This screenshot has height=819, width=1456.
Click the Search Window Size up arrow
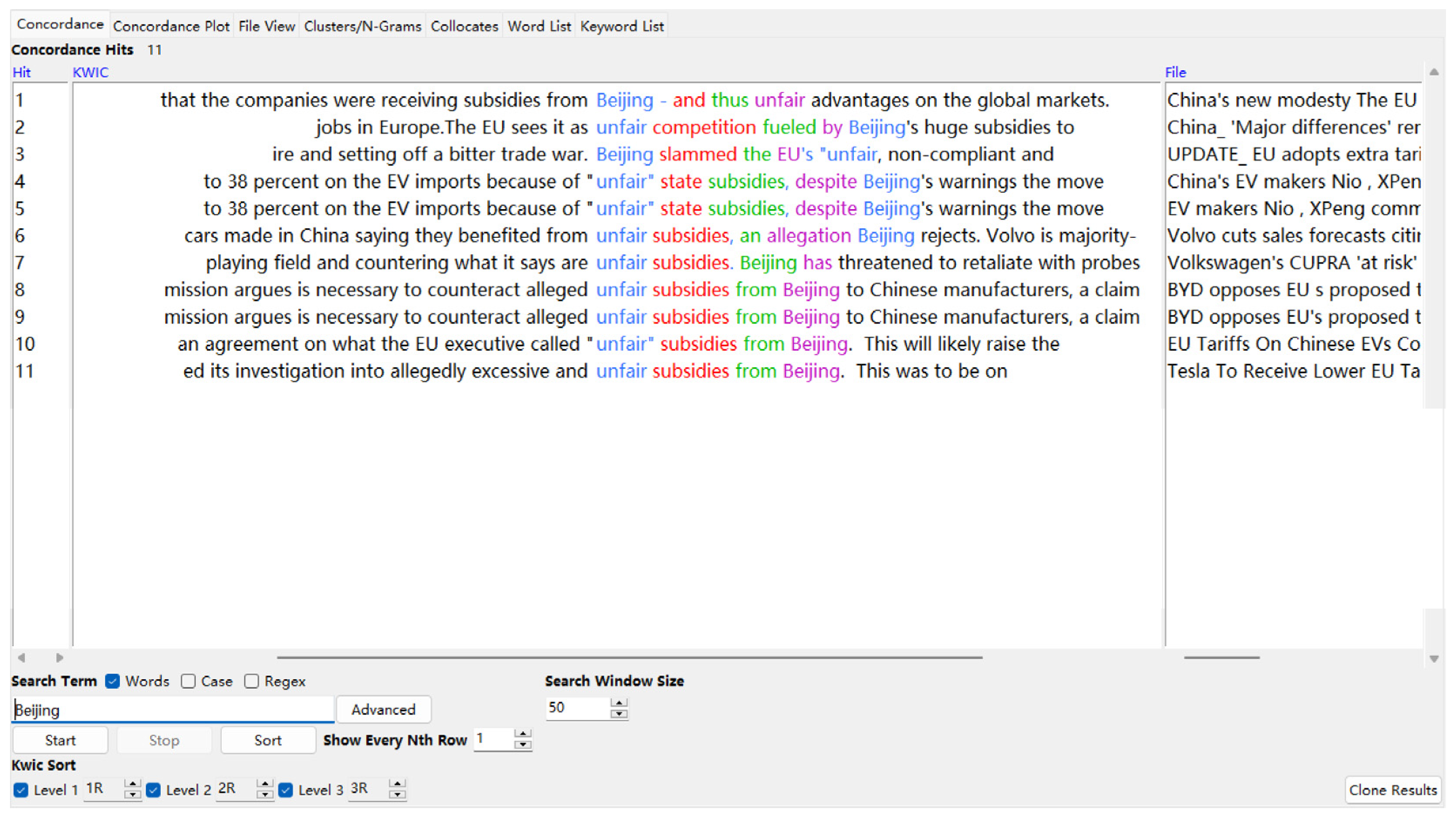pos(620,703)
